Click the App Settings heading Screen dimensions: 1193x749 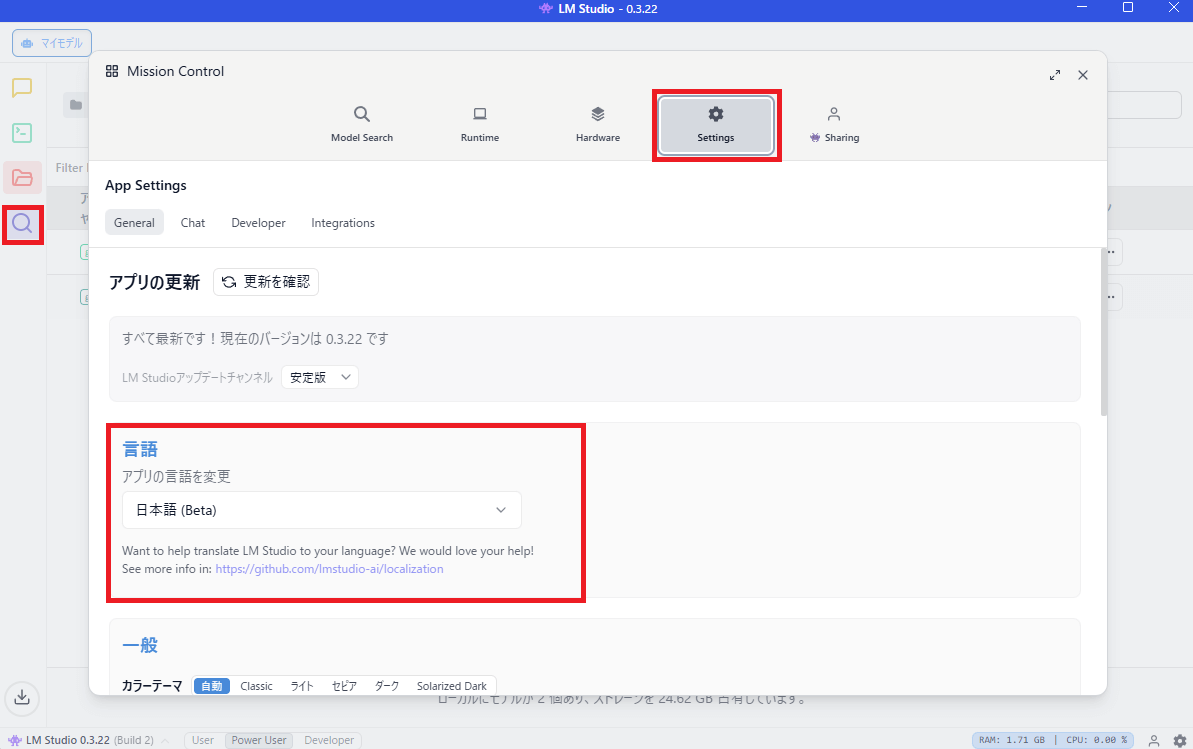coord(145,186)
